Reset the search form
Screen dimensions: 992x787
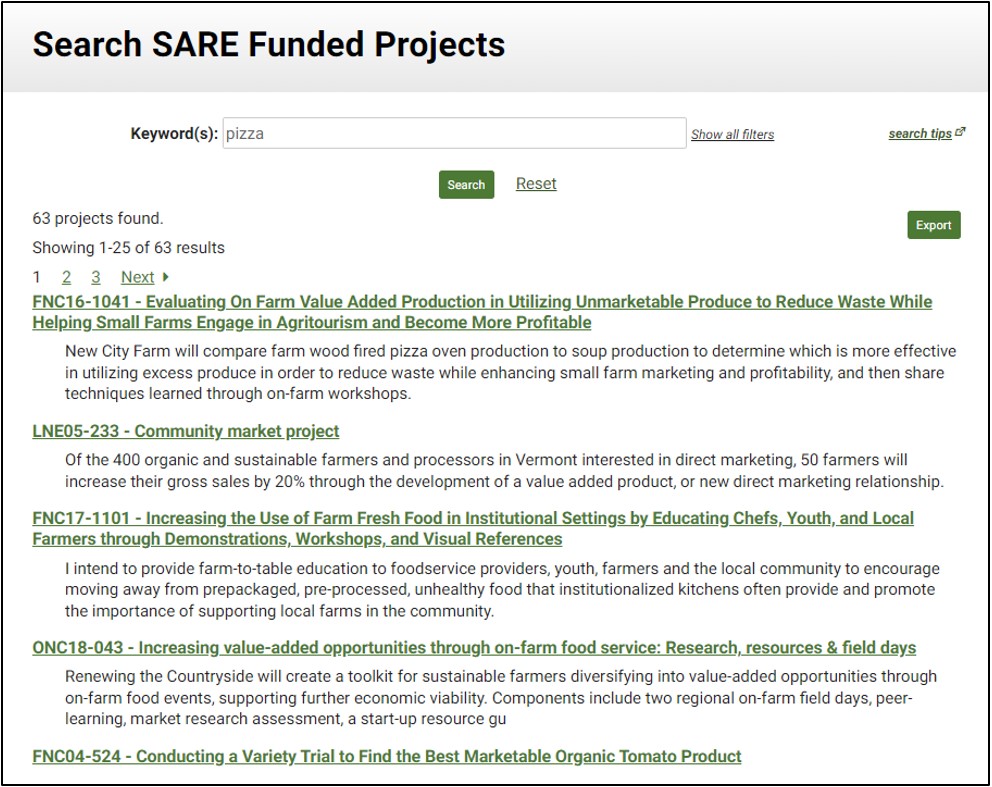536,184
